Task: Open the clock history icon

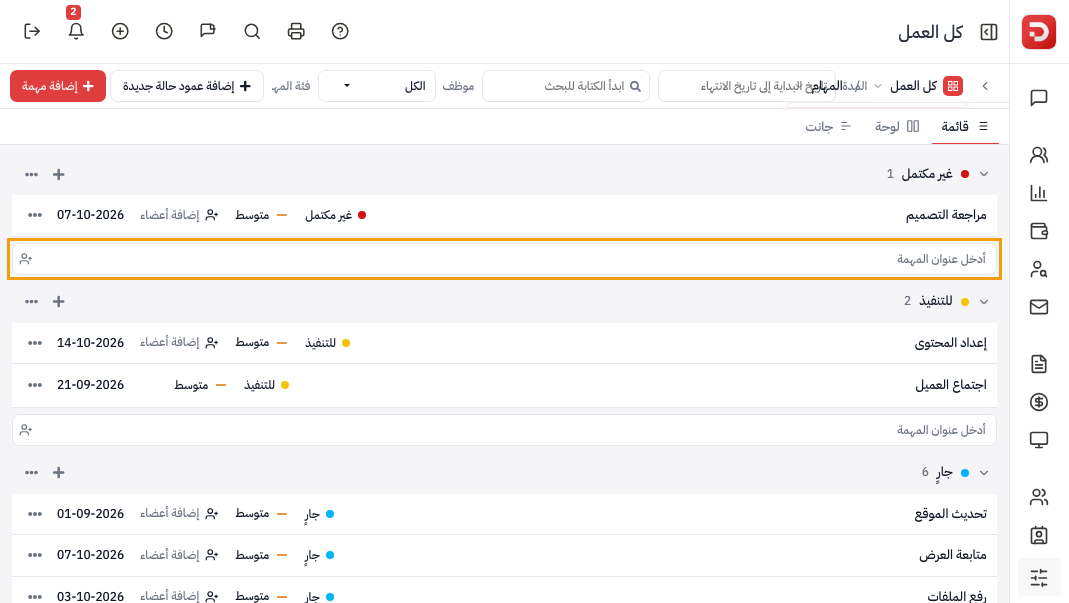Action: [164, 31]
